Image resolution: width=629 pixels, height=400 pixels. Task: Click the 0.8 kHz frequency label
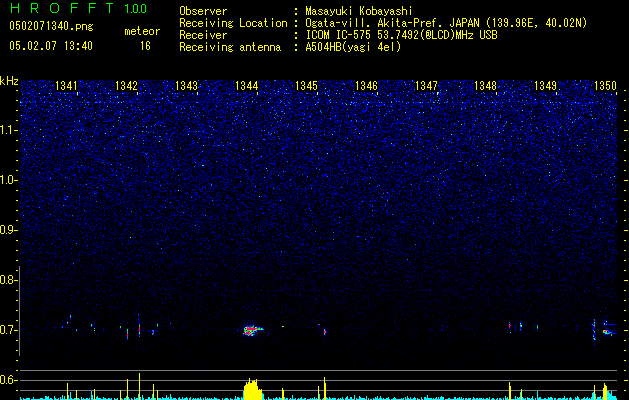(x=9, y=280)
